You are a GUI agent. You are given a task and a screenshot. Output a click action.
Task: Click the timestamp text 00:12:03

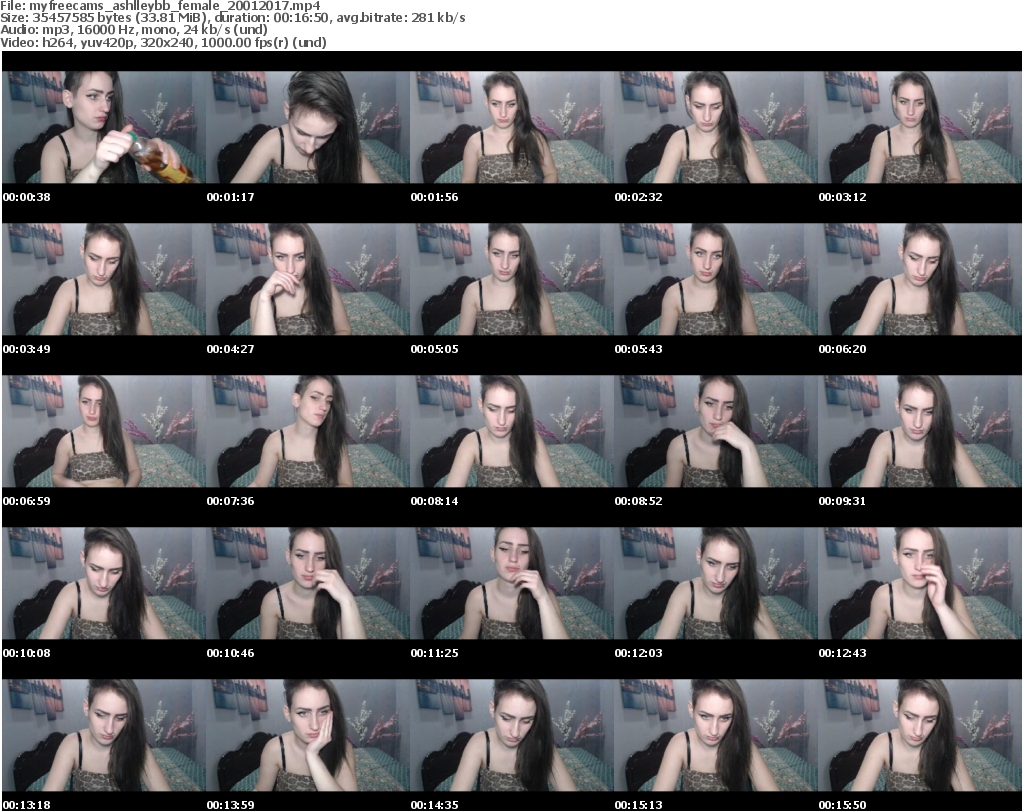pos(638,653)
